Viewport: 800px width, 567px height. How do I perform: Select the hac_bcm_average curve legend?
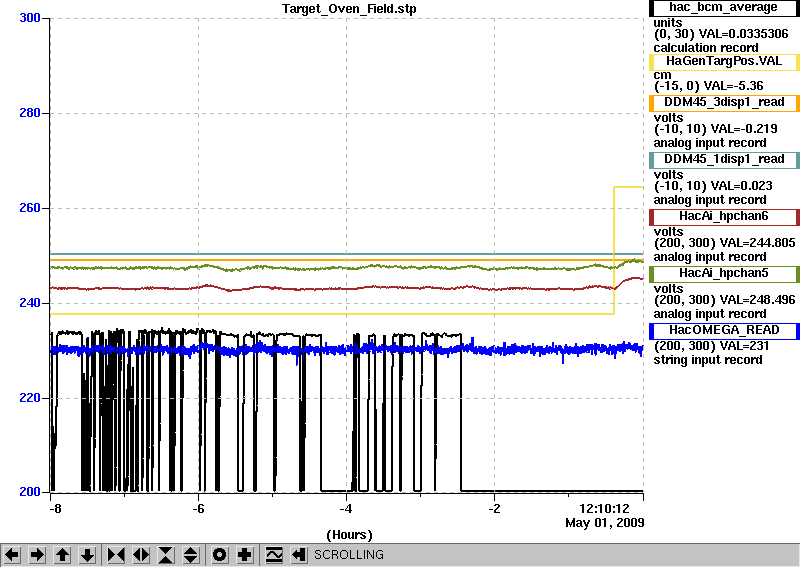724,8
